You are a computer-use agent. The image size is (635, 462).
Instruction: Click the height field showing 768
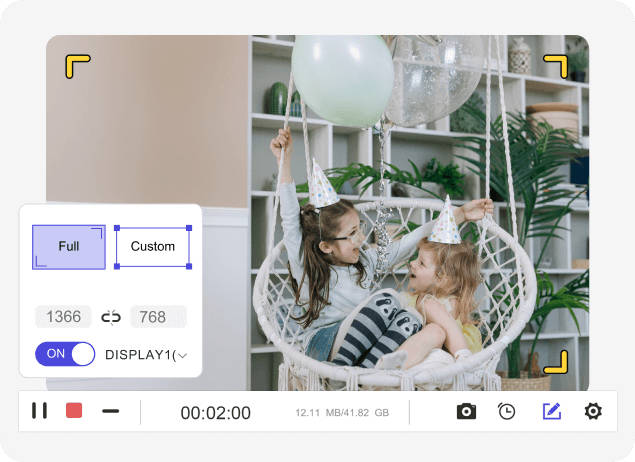(x=158, y=317)
